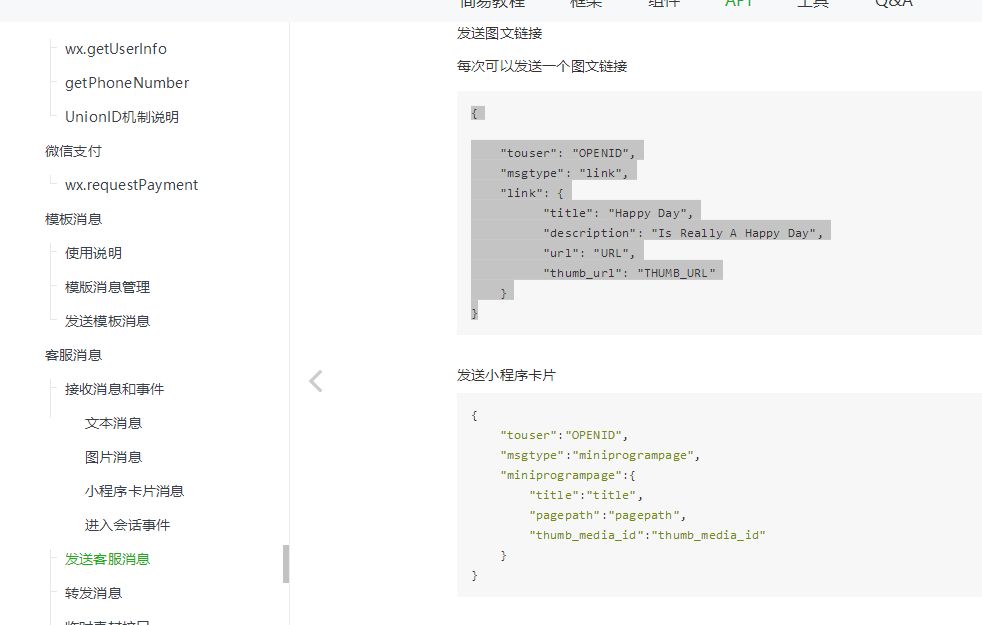Select the 客服消息 section heading

[x=73, y=355]
